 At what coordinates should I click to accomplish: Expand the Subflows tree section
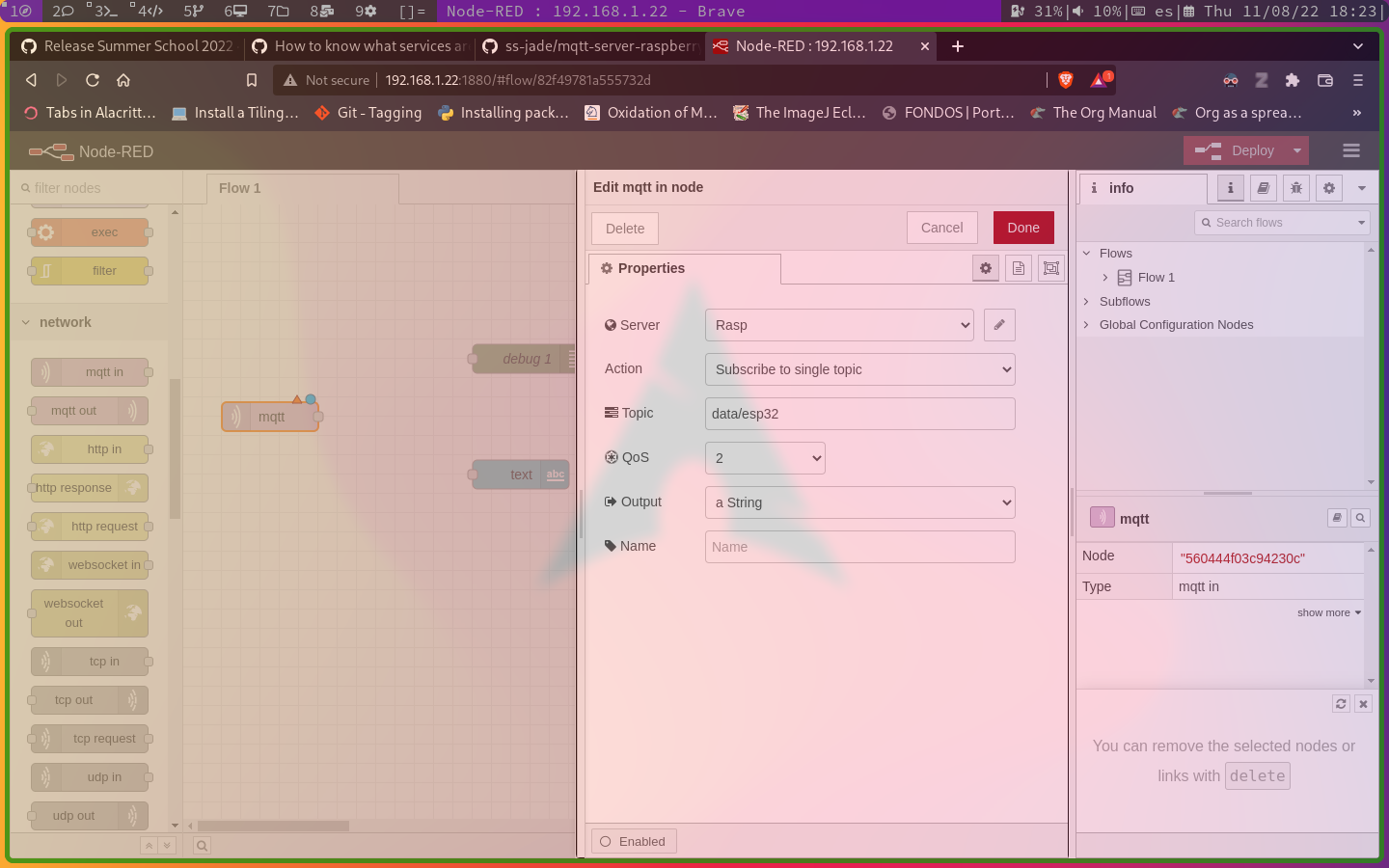[x=1087, y=302]
